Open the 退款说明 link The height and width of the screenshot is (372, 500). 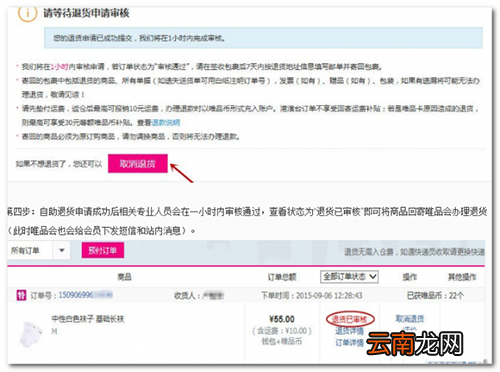[166, 123]
